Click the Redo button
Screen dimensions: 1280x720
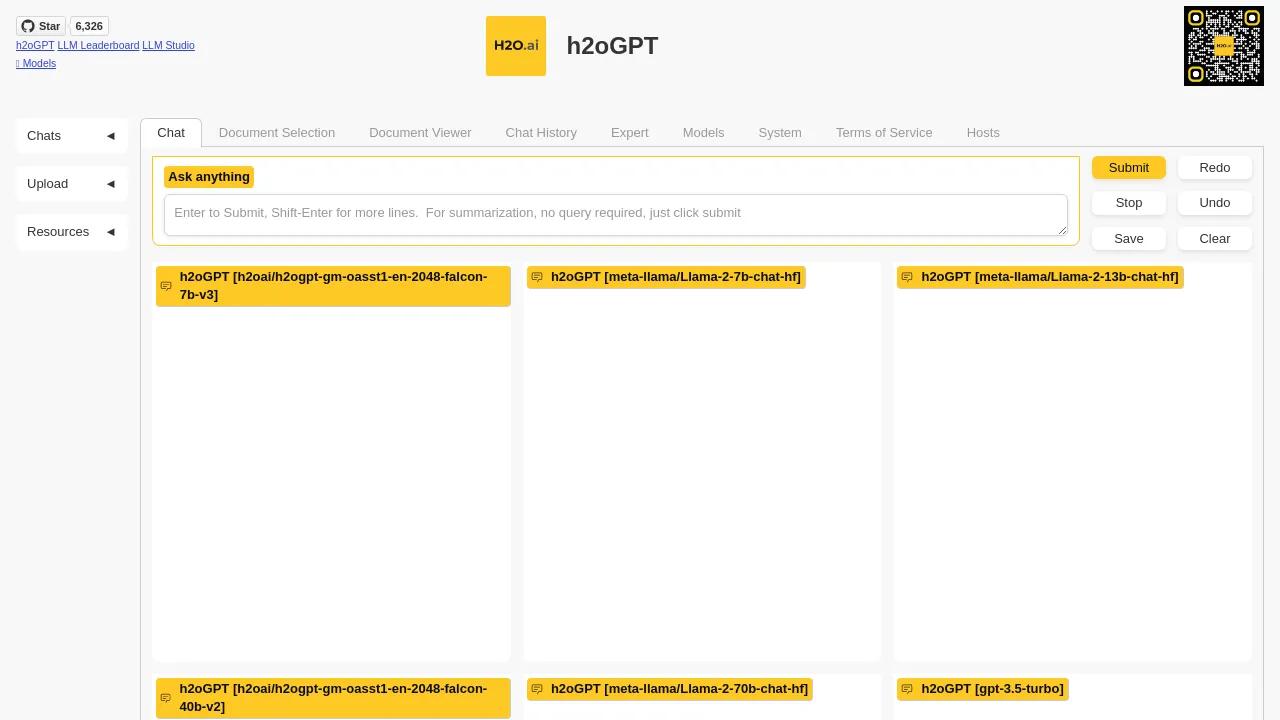pos(1215,168)
